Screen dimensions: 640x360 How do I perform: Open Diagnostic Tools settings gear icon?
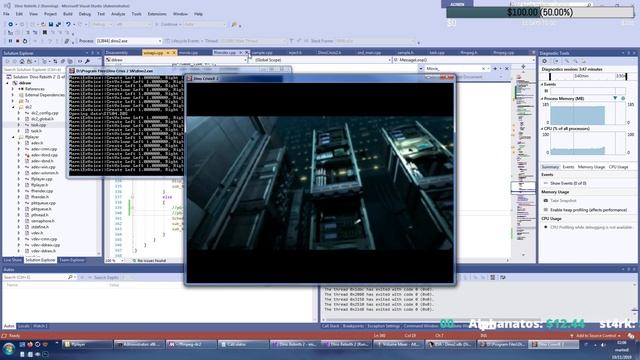pos(544,61)
